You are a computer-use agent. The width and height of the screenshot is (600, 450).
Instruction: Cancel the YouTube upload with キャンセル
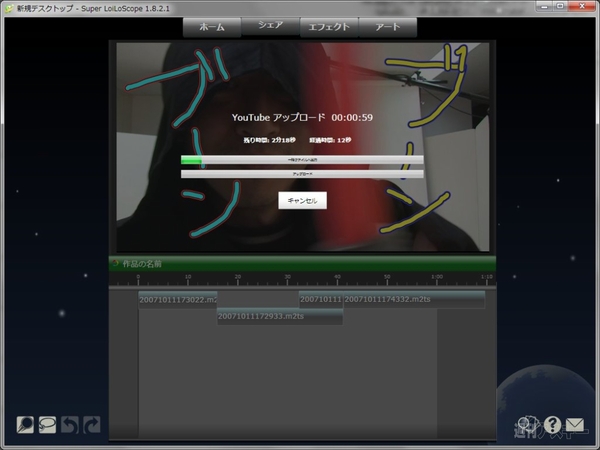pyautogui.click(x=302, y=201)
